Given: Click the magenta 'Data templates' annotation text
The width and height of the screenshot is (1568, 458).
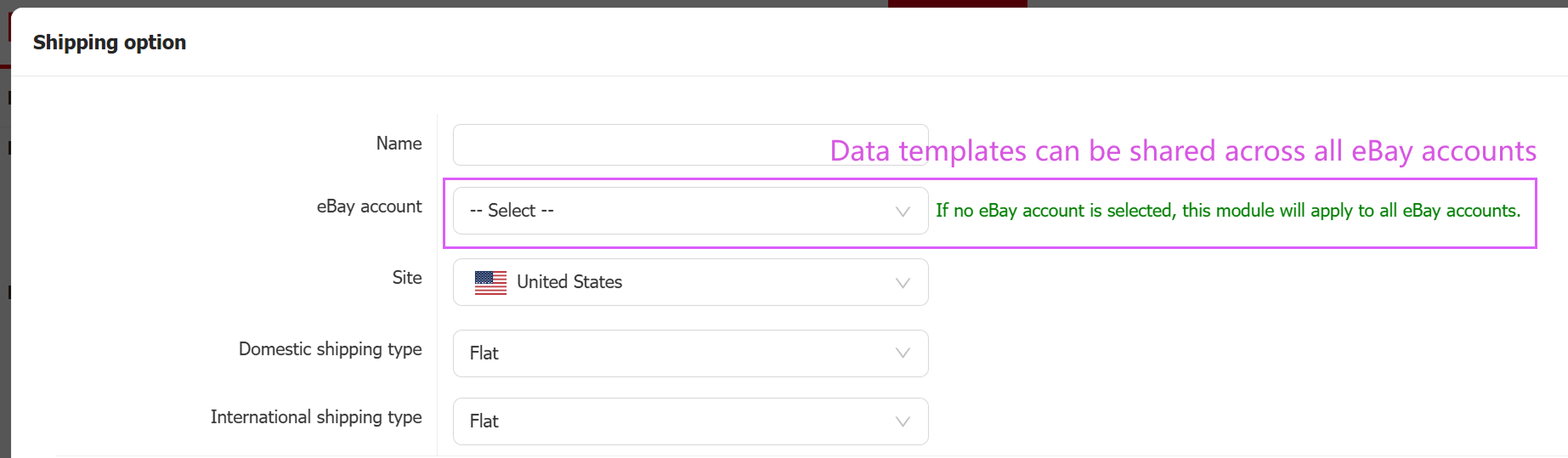Looking at the screenshot, I should click(x=1183, y=151).
